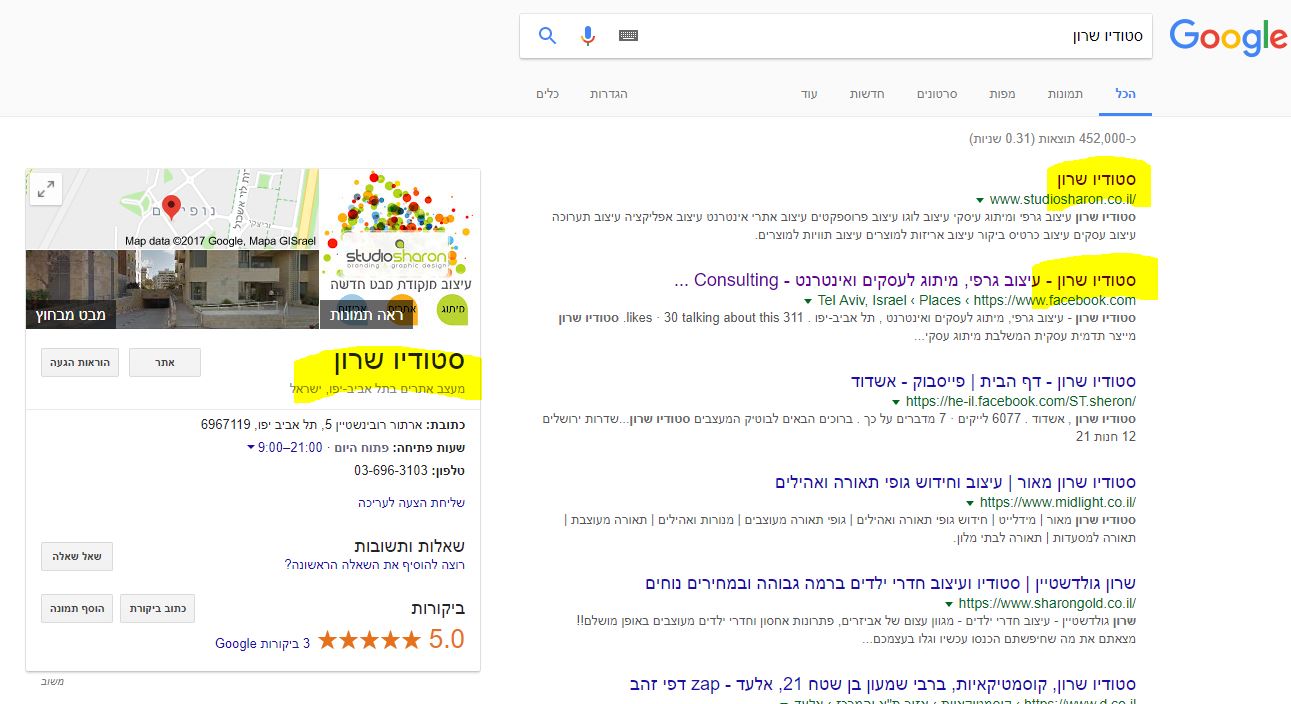The width and height of the screenshot is (1291, 704).
Task: Open the 'שרון גולדשטיין' kids rooms result
Action: pos(890,583)
